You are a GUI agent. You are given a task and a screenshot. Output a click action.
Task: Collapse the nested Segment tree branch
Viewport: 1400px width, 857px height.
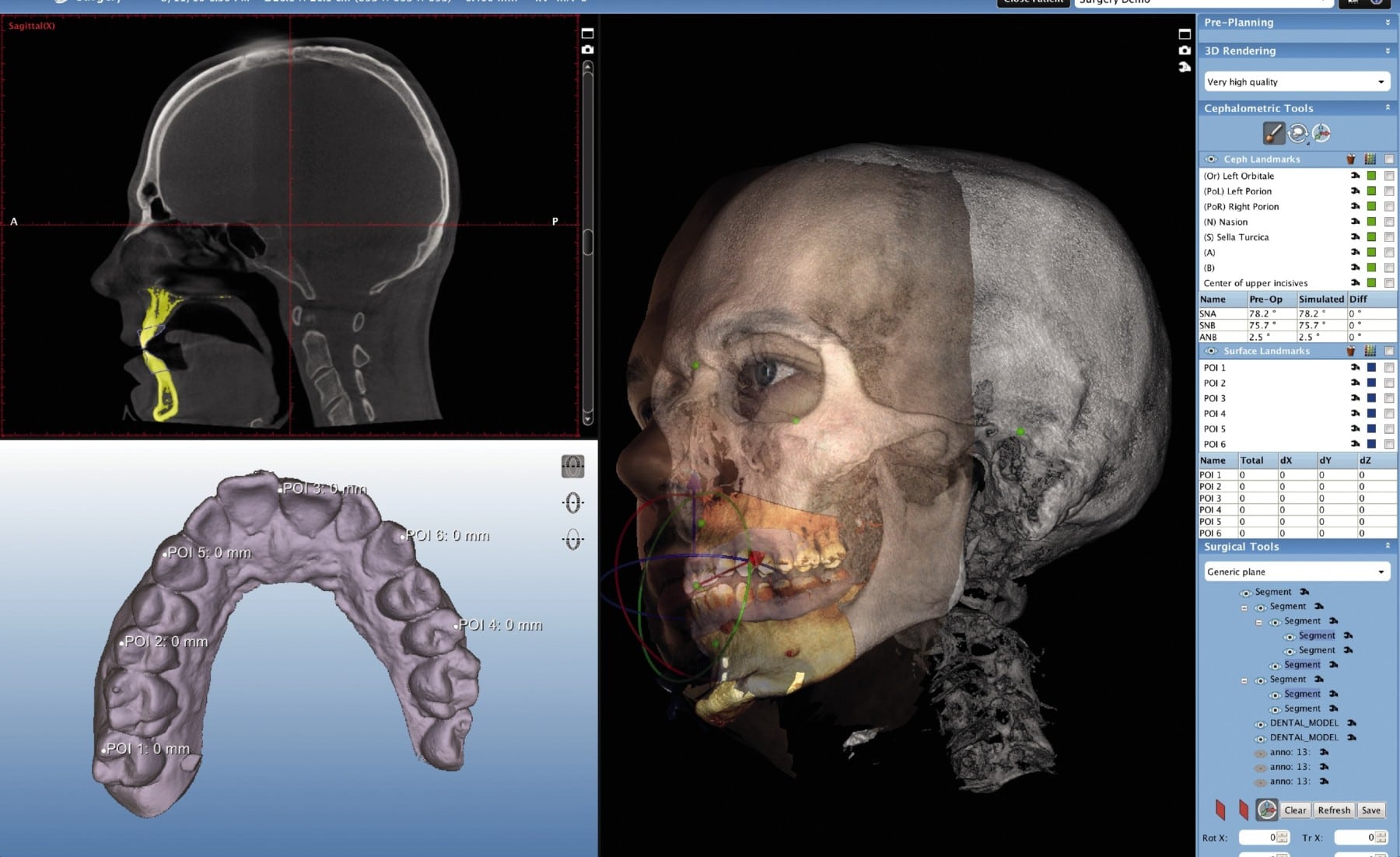(1258, 623)
